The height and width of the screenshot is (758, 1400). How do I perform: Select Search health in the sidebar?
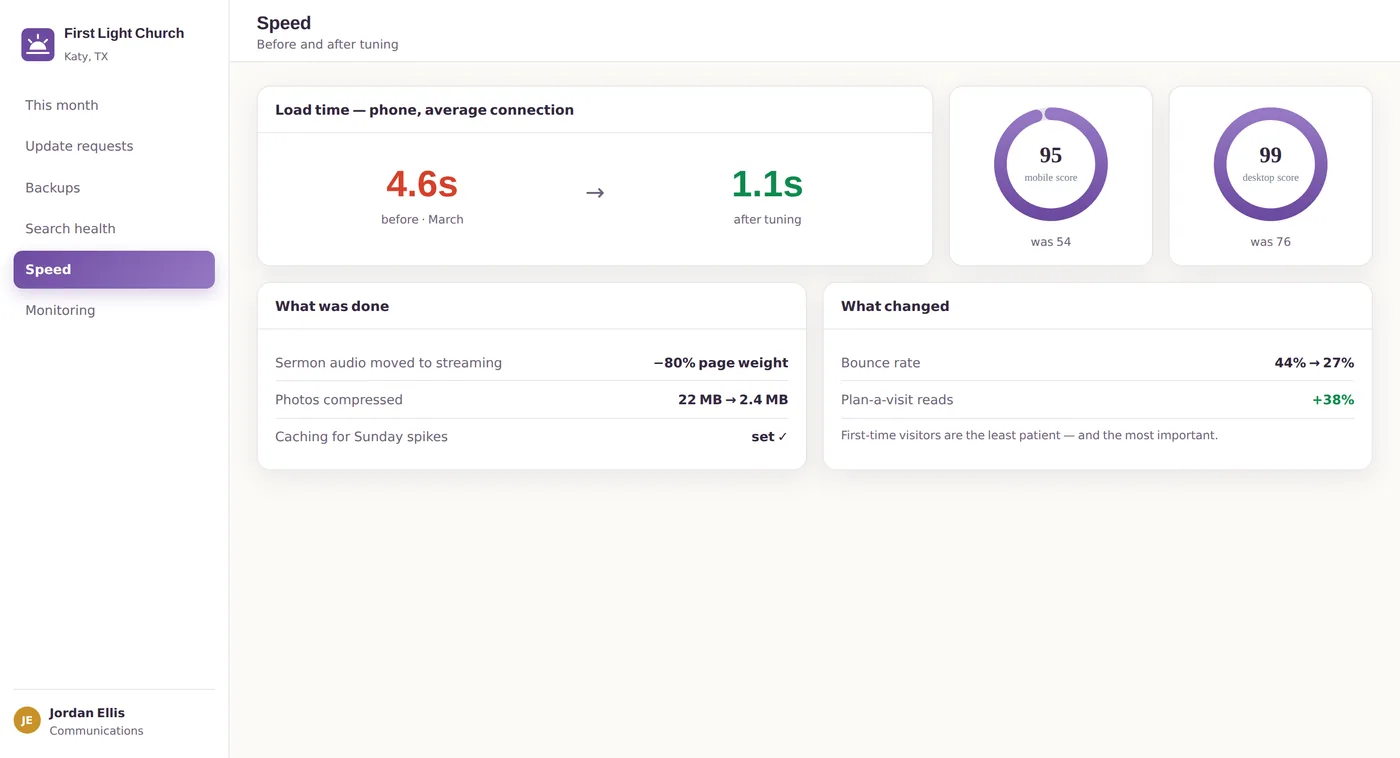tap(114, 229)
